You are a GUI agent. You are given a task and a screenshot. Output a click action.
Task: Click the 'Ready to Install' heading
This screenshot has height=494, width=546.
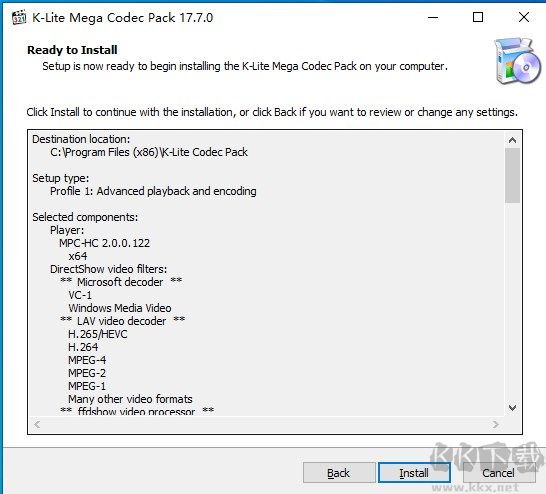[x=72, y=50]
